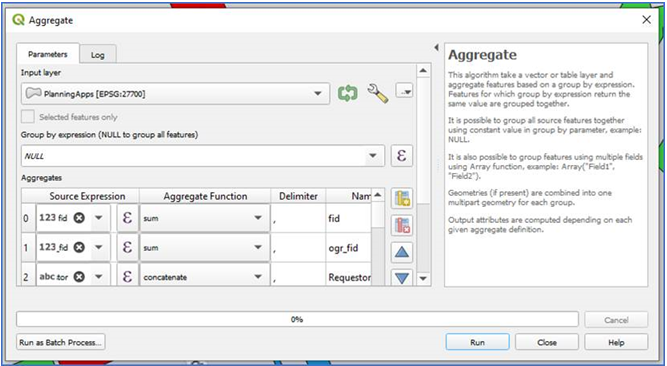Screen dimensions: 667x366
Task: Click parameters panel scrollbar up arrow
Action: coord(423,70)
